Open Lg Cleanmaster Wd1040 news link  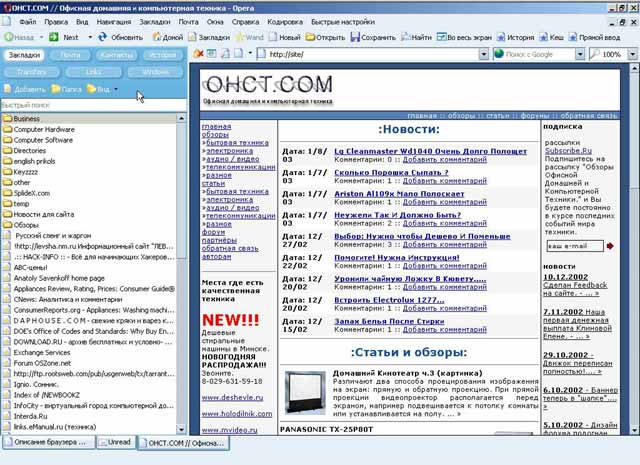430,151
